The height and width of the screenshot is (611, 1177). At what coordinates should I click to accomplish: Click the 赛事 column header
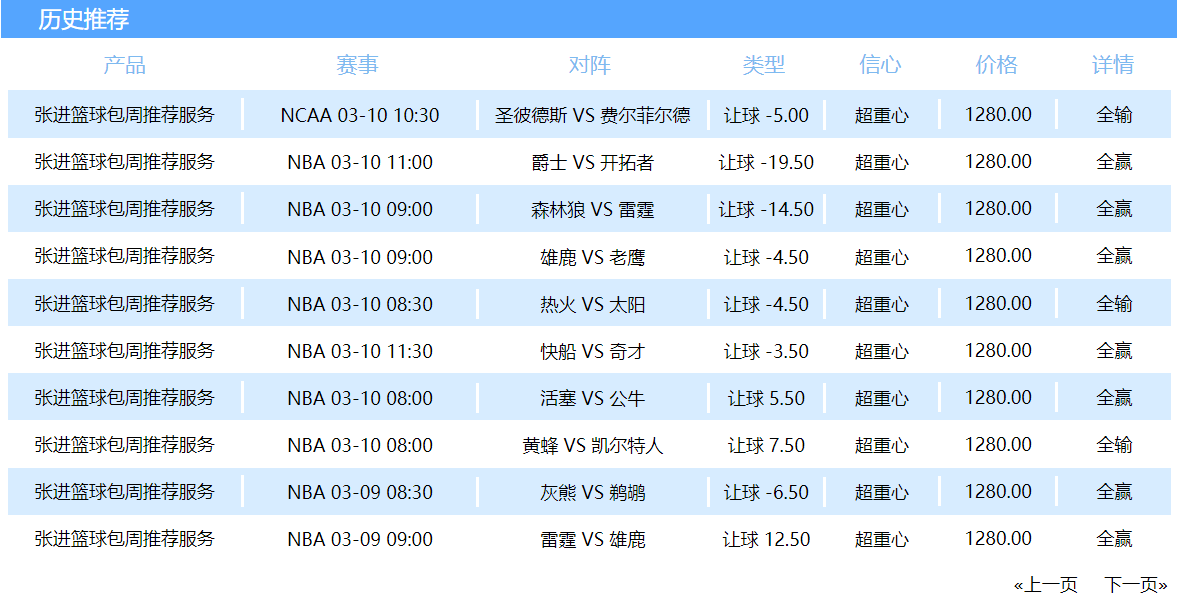click(x=358, y=65)
